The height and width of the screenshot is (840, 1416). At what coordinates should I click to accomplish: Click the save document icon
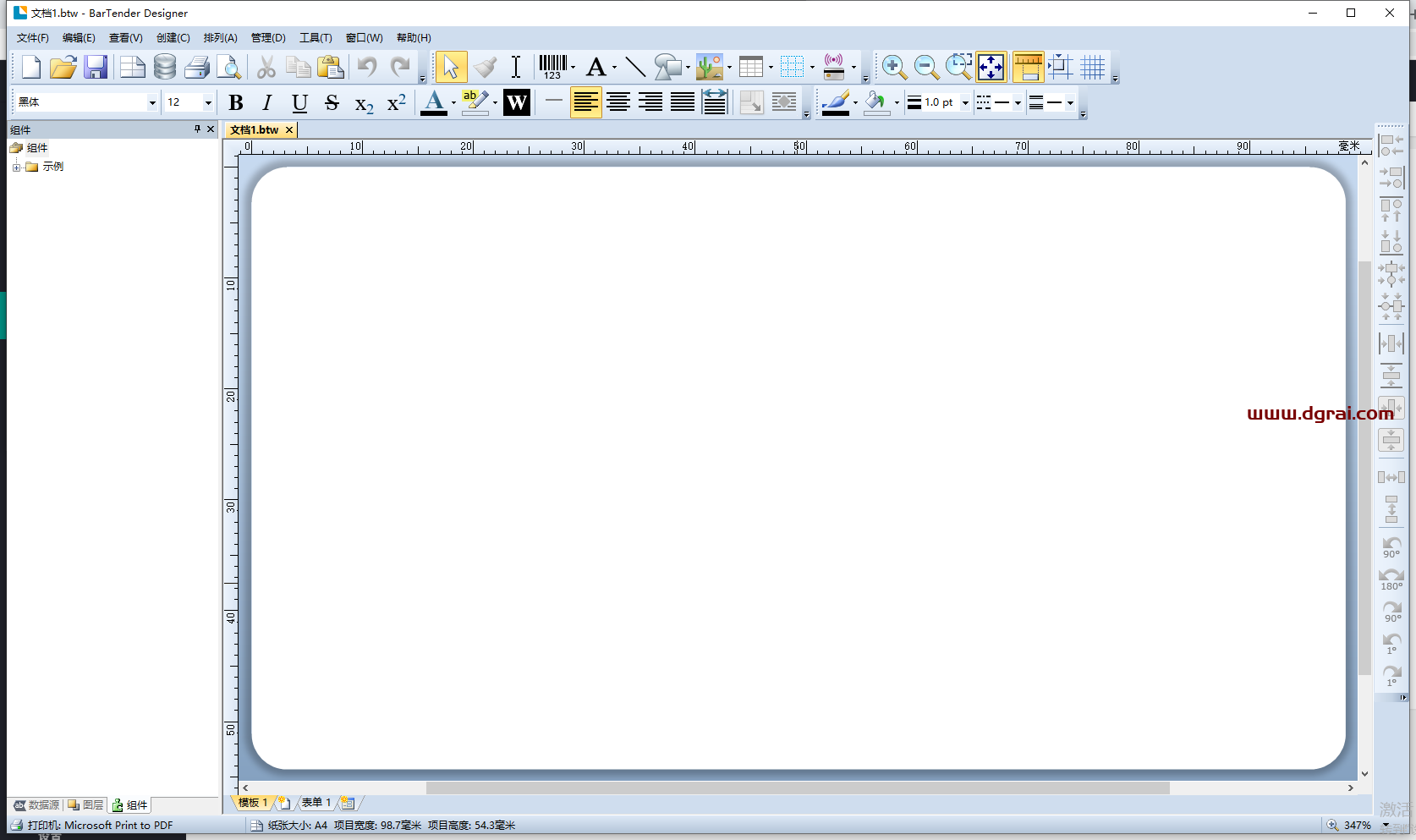pos(96,67)
